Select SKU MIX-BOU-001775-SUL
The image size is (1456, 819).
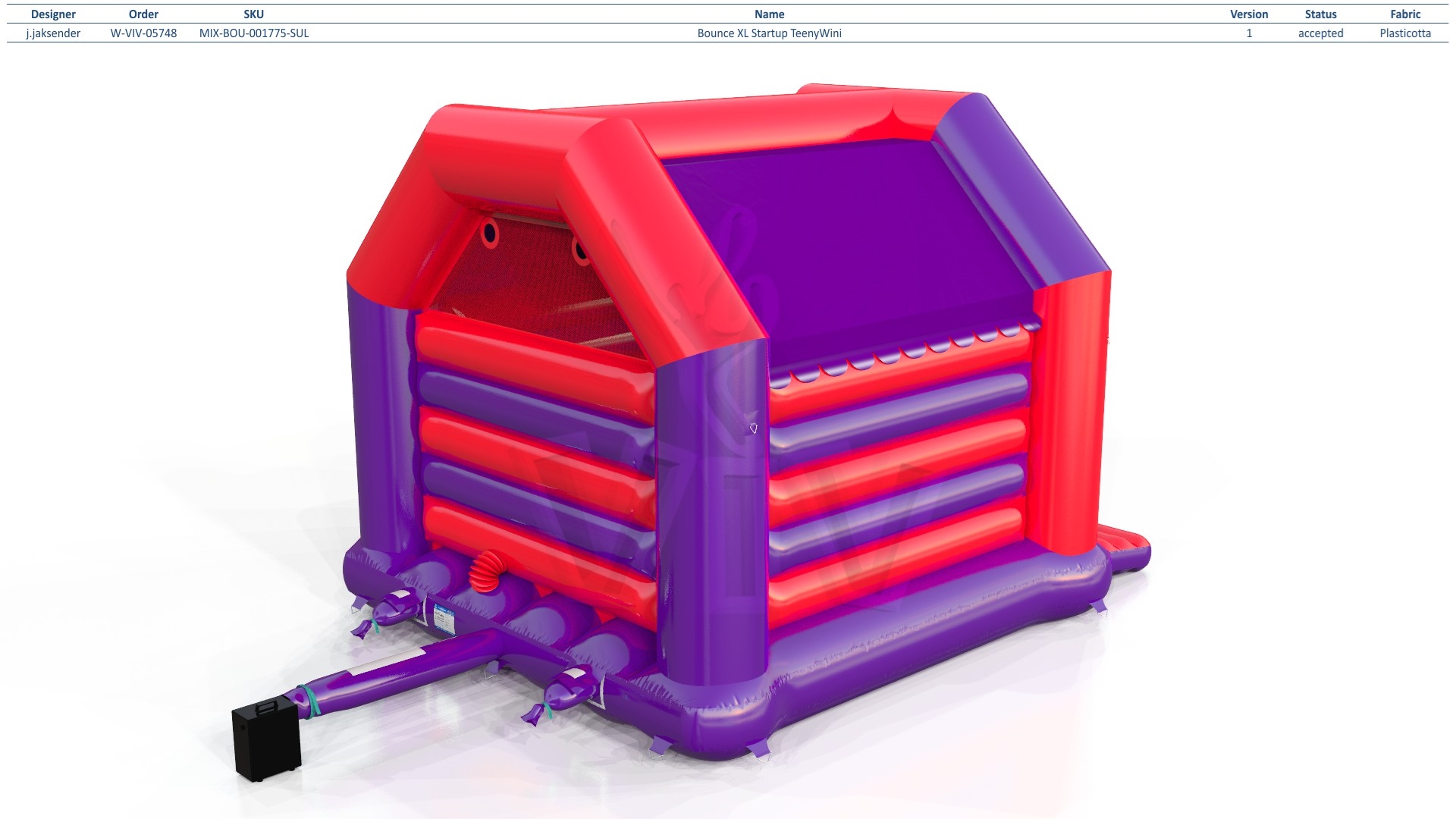coord(254,33)
